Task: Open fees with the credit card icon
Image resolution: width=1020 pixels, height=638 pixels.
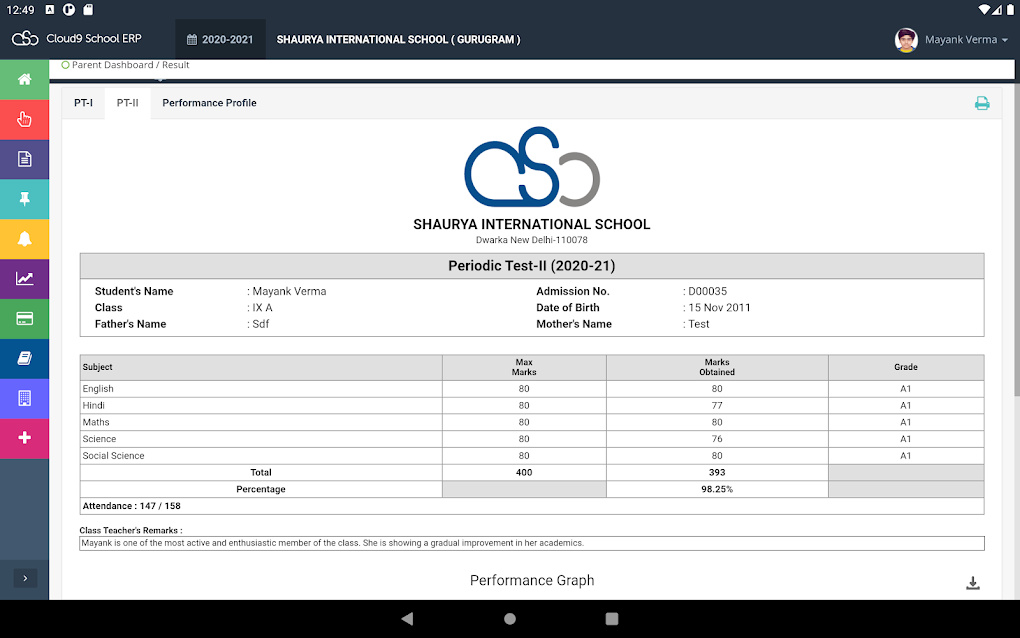Action: pyautogui.click(x=24, y=319)
